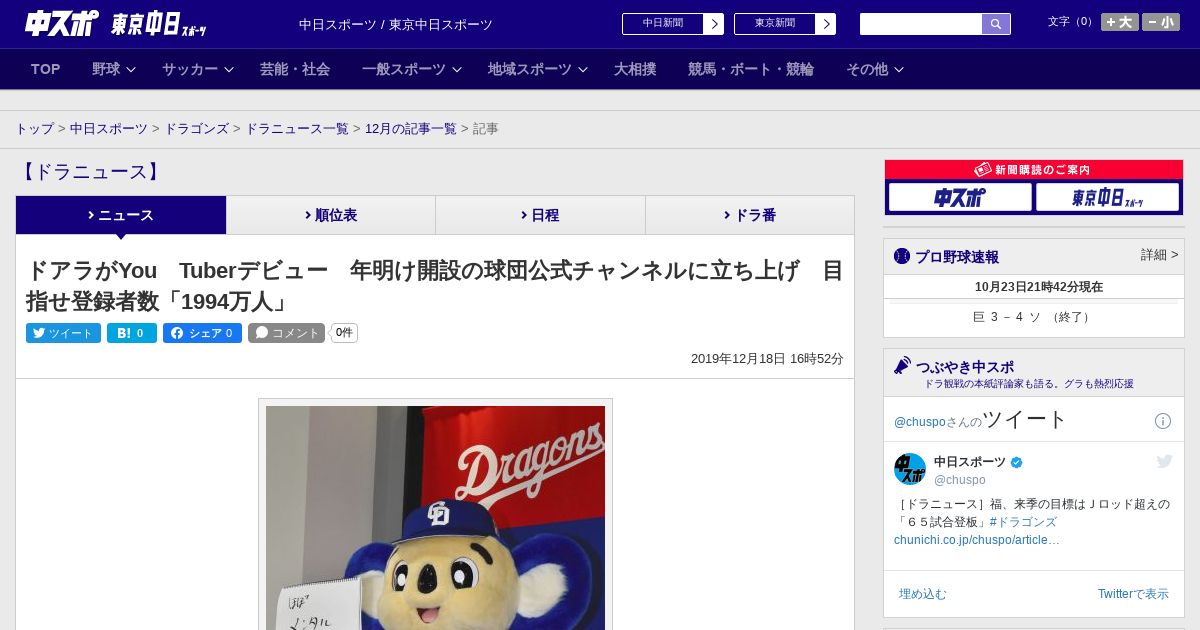Open プロ野球速報 heading link
The image size is (1200, 630).
pyautogui.click(x=956, y=256)
